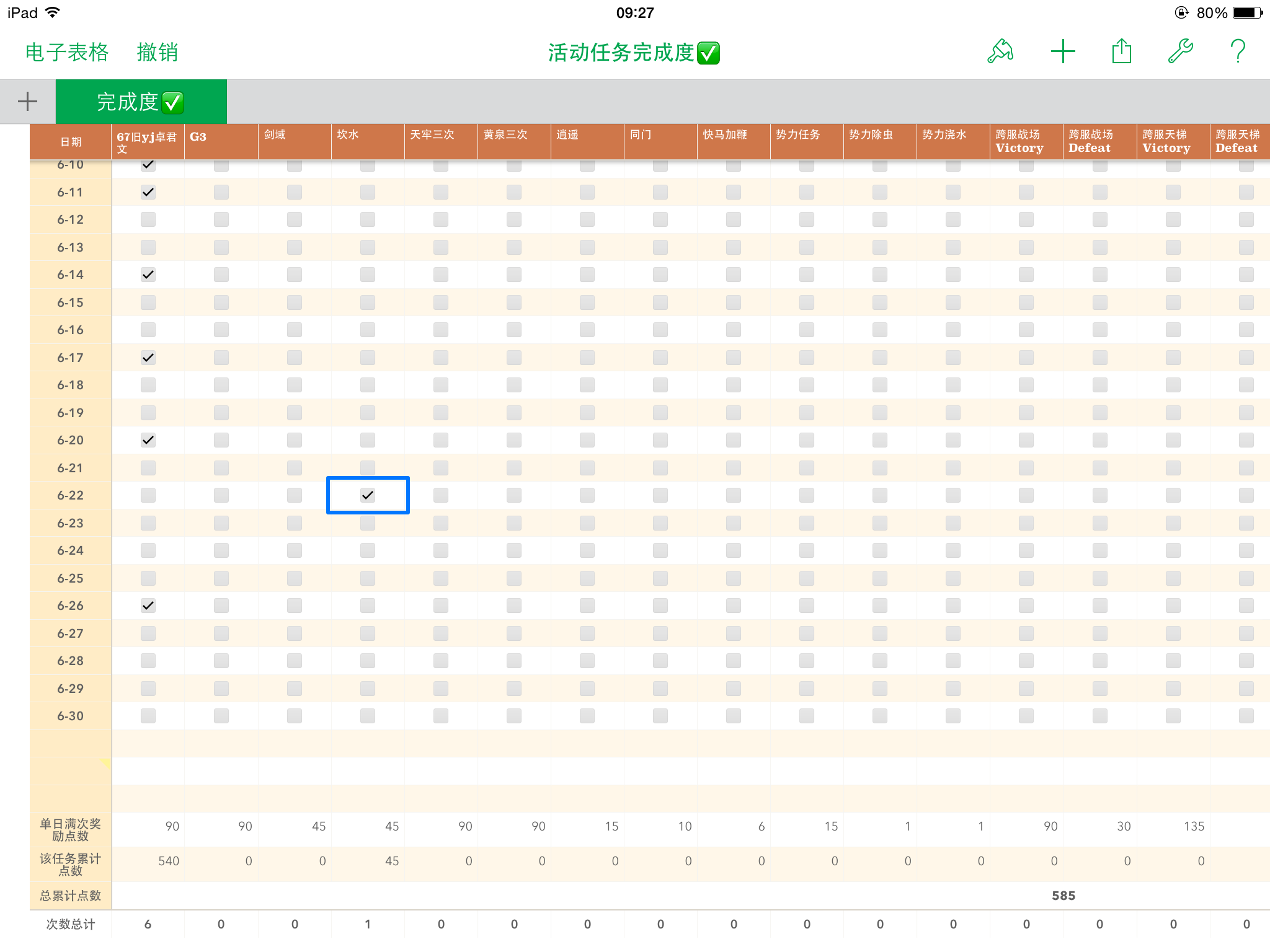Tap the plus insert icon in toolbar
Image resolution: width=1270 pixels, height=952 pixels.
(x=1063, y=51)
